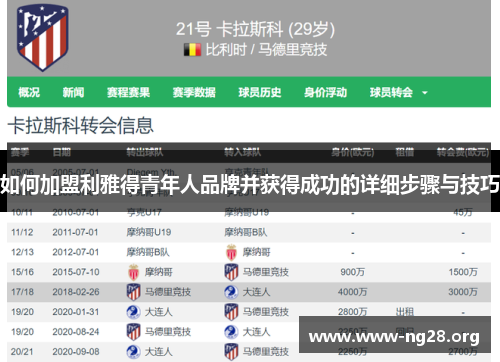Go to the 赛程赛果 tab
The image size is (500, 362).
click(x=128, y=92)
